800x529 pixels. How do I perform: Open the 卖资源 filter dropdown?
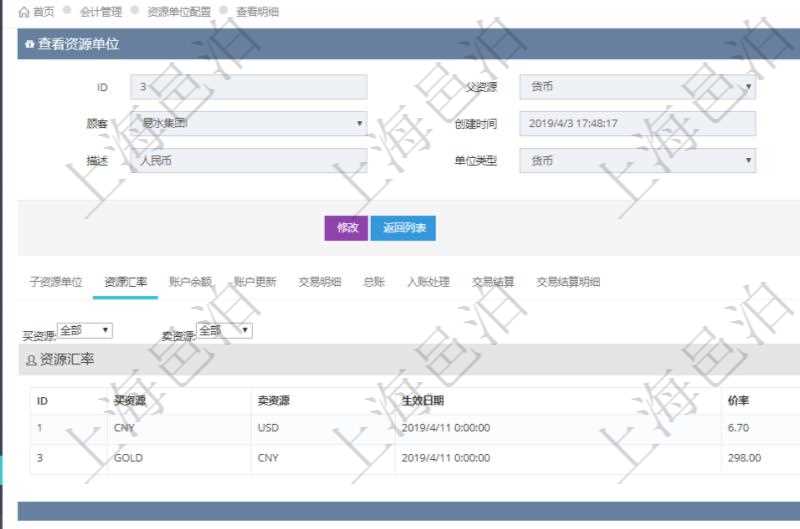(224, 331)
